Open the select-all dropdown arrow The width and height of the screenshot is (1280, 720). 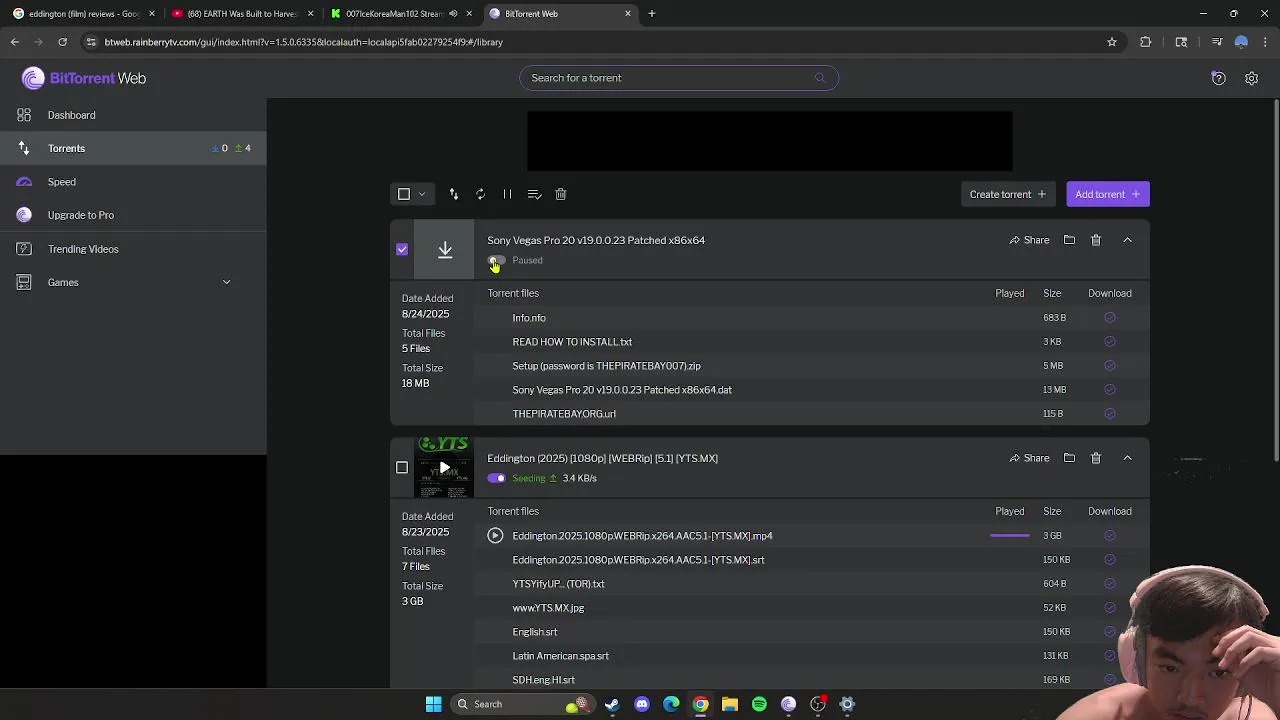[422, 194]
